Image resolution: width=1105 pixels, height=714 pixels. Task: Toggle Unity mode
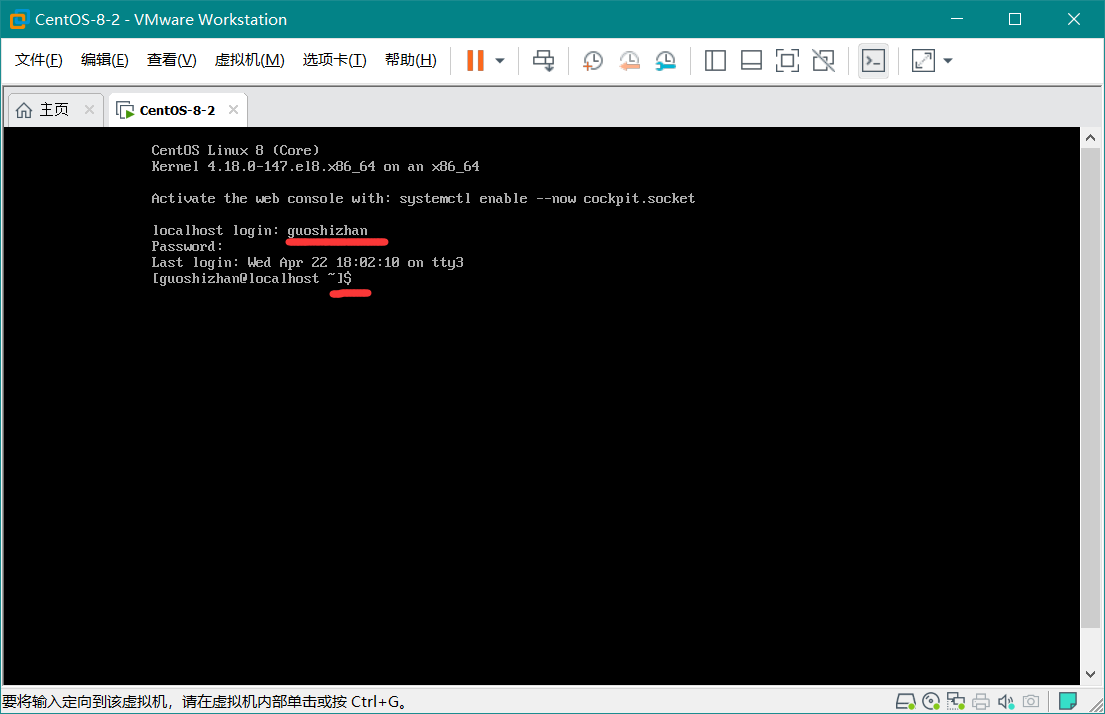click(823, 61)
